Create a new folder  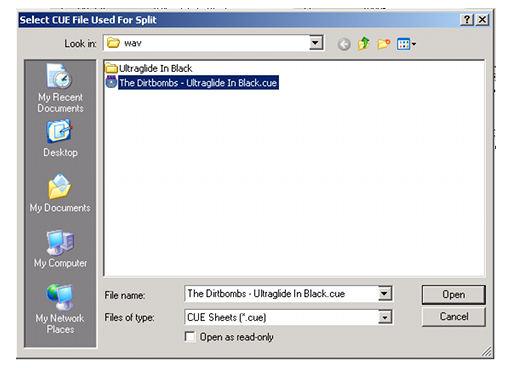[x=383, y=44]
